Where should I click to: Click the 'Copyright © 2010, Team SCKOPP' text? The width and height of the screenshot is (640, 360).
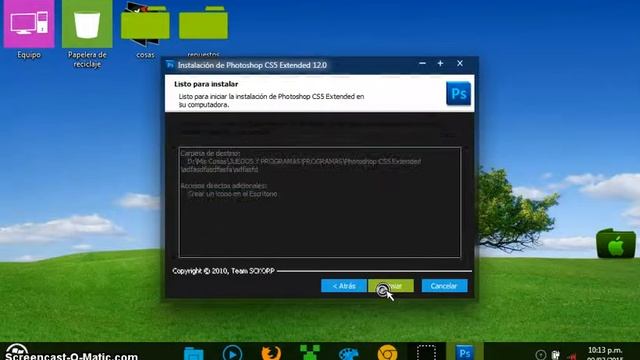223,271
